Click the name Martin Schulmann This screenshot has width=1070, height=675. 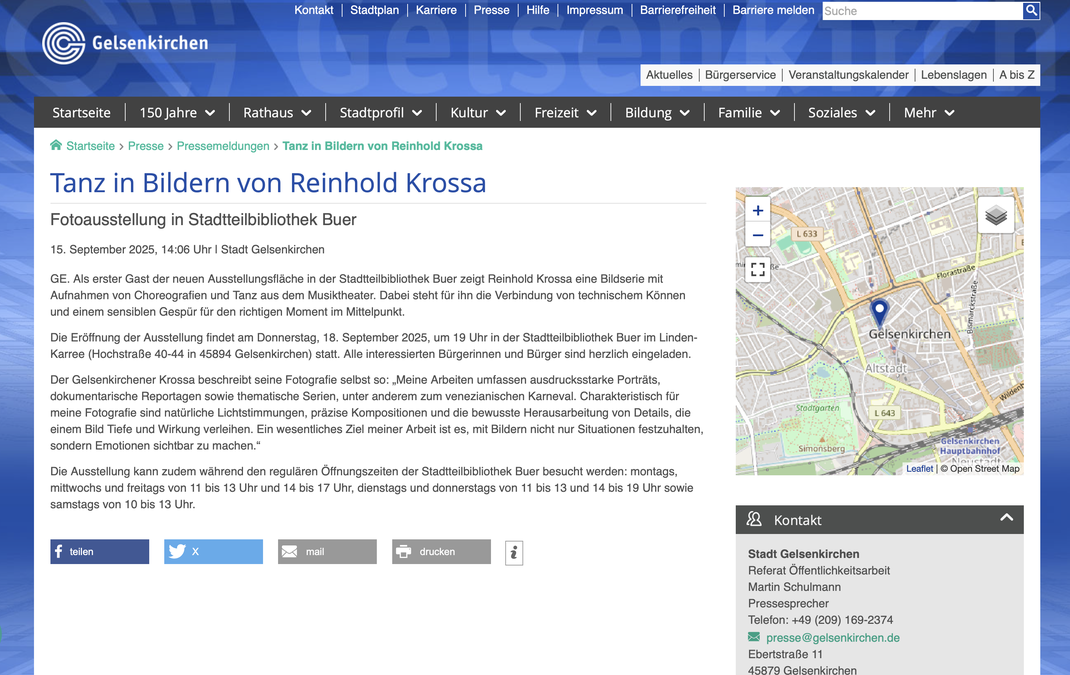[x=794, y=587]
